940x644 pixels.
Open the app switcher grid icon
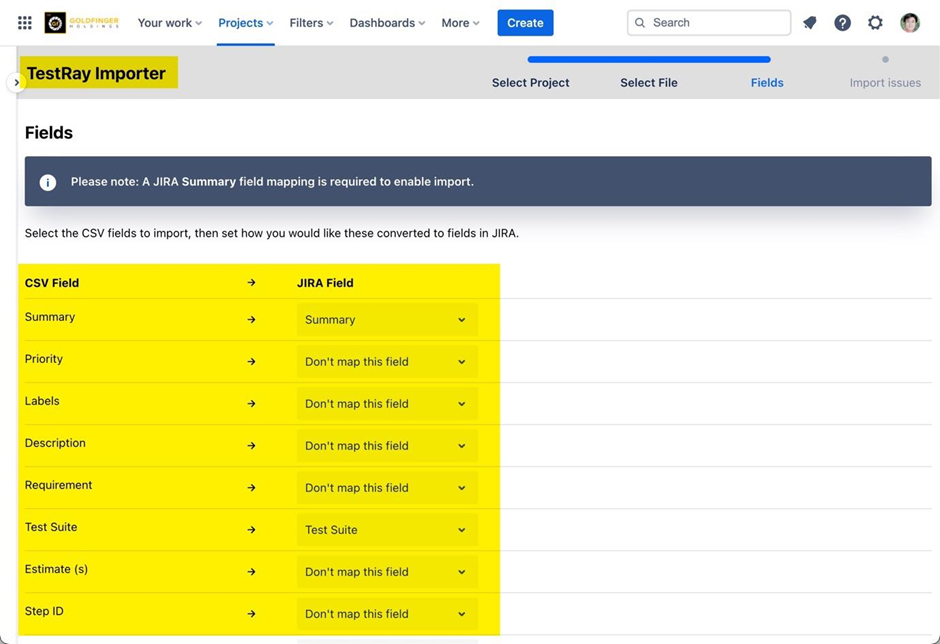coord(25,23)
